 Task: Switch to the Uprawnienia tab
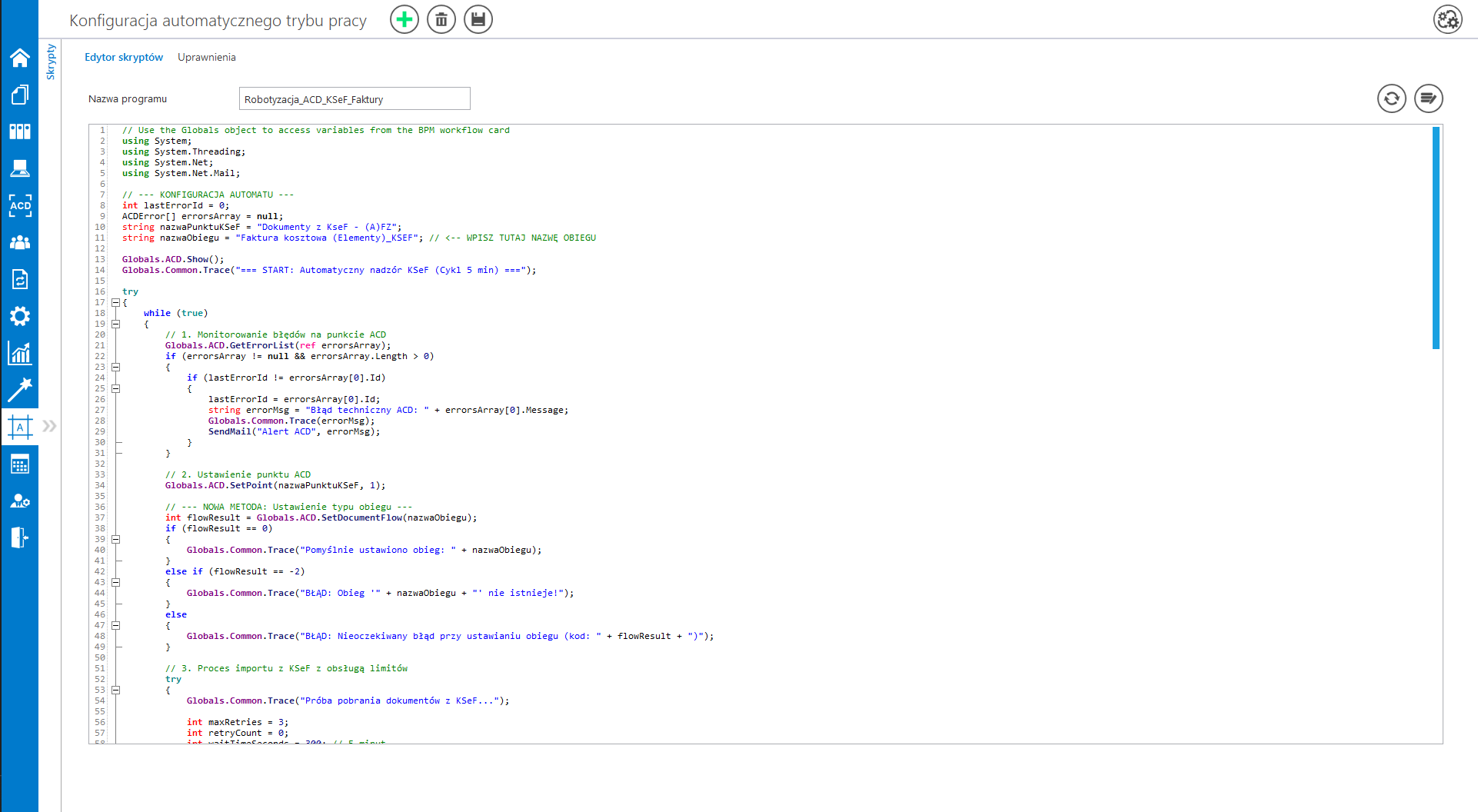click(x=206, y=58)
